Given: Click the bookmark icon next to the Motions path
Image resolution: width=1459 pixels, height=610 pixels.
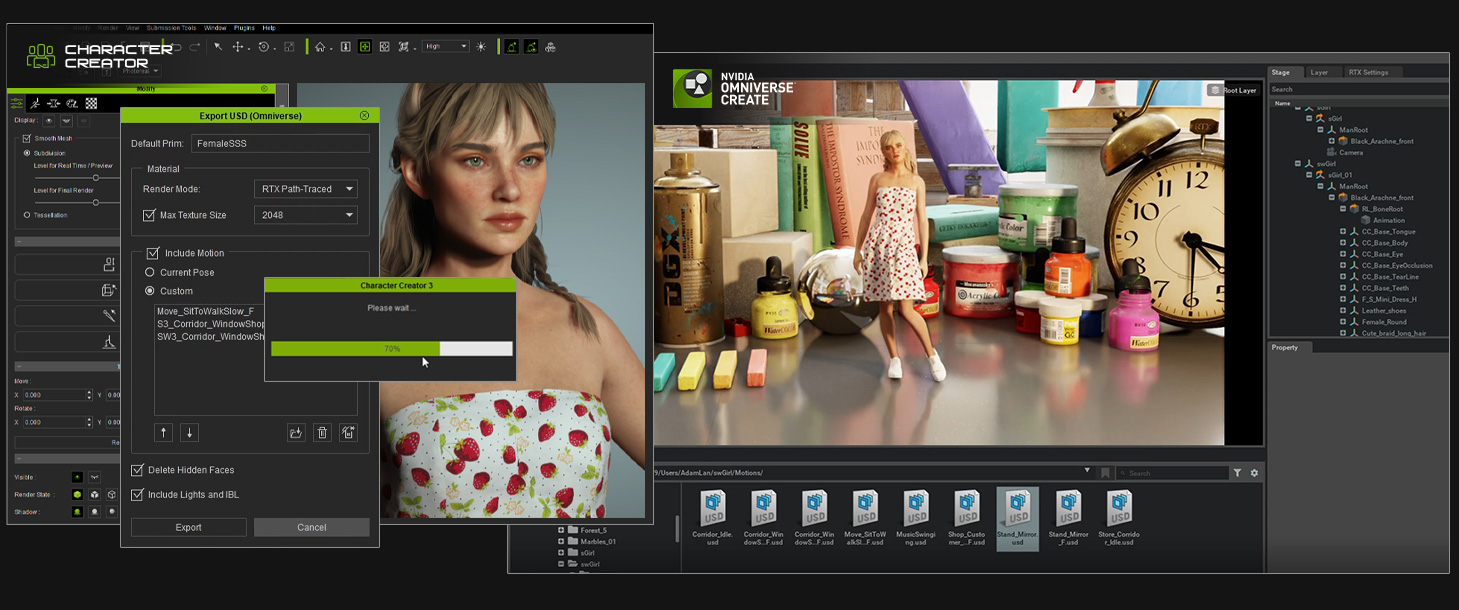Looking at the screenshot, I should pyautogui.click(x=1105, y=472).
